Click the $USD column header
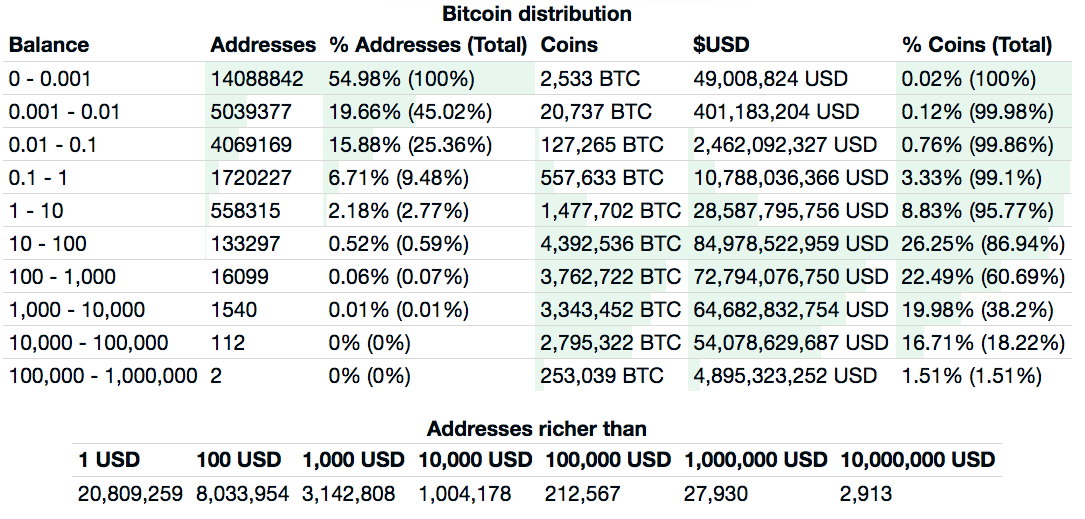 pyautogui.click(x=721, y=45)
